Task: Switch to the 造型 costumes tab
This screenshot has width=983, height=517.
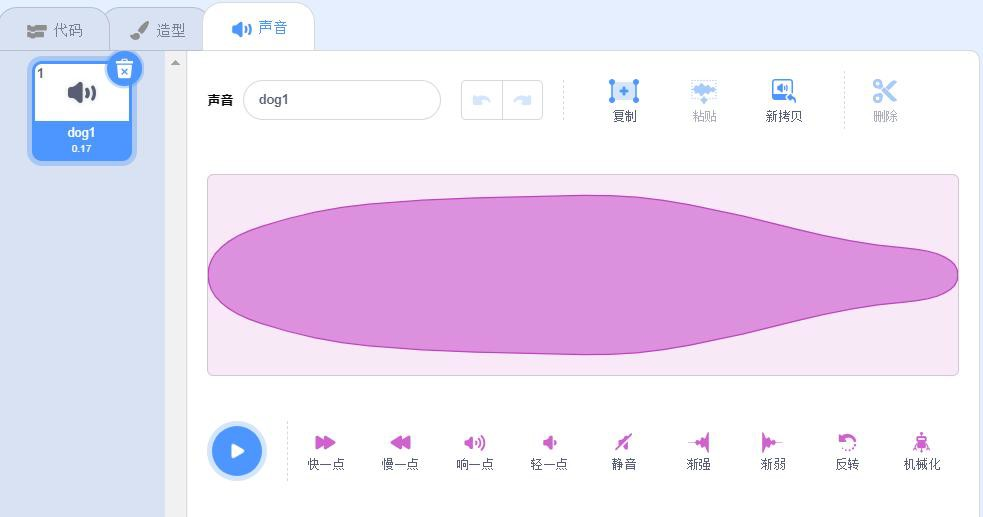Action: [x=157, y=30]
